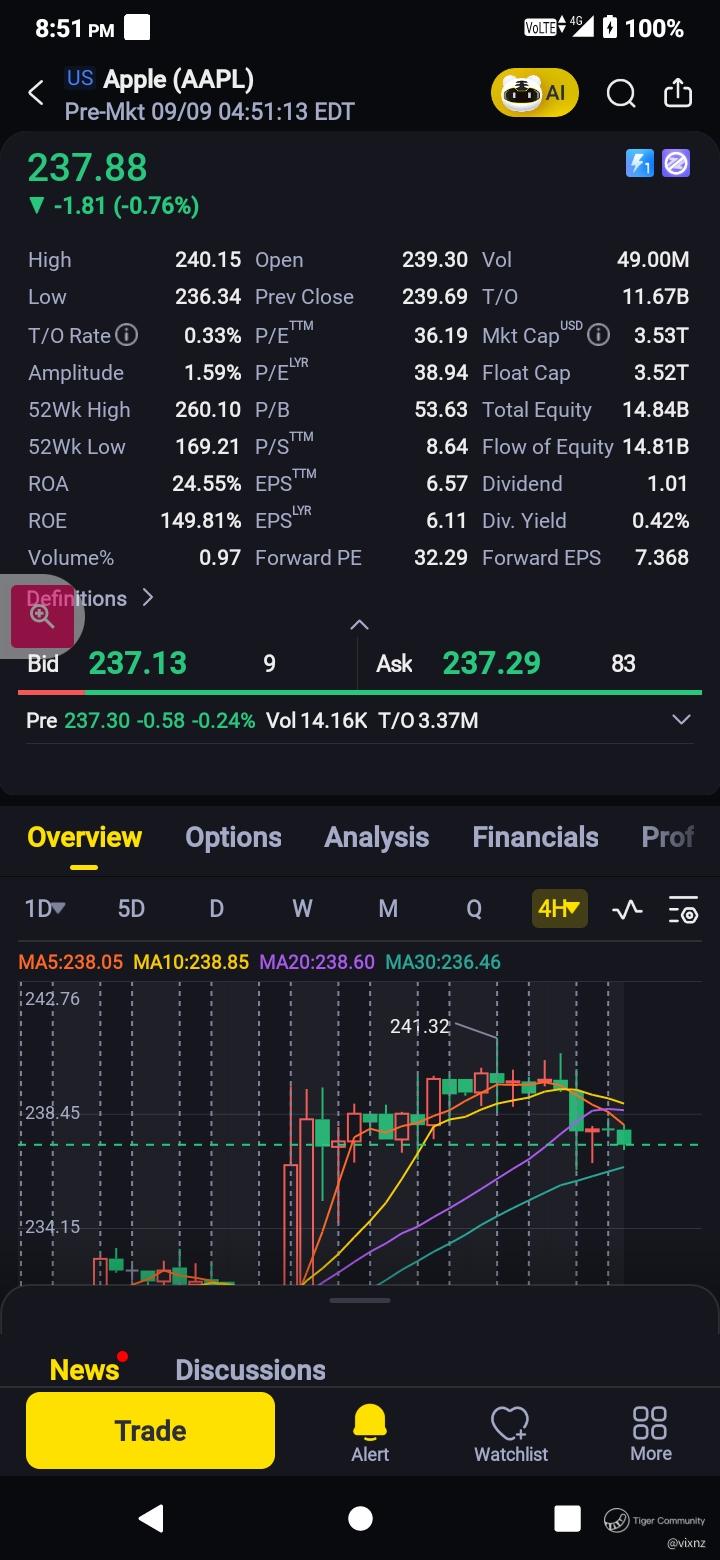
Task: Tap the Partially visible Prof tab
Action: coord(667,838)
